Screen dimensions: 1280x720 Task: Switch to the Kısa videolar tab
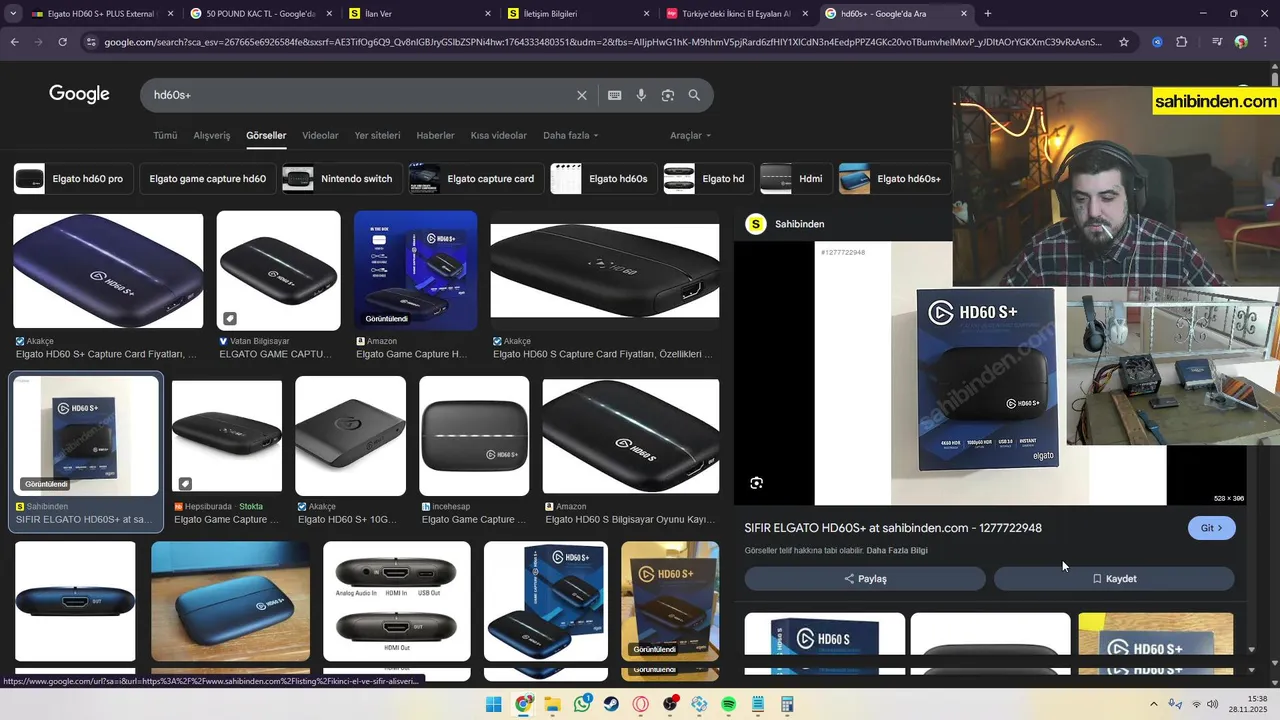coord(499,135)
